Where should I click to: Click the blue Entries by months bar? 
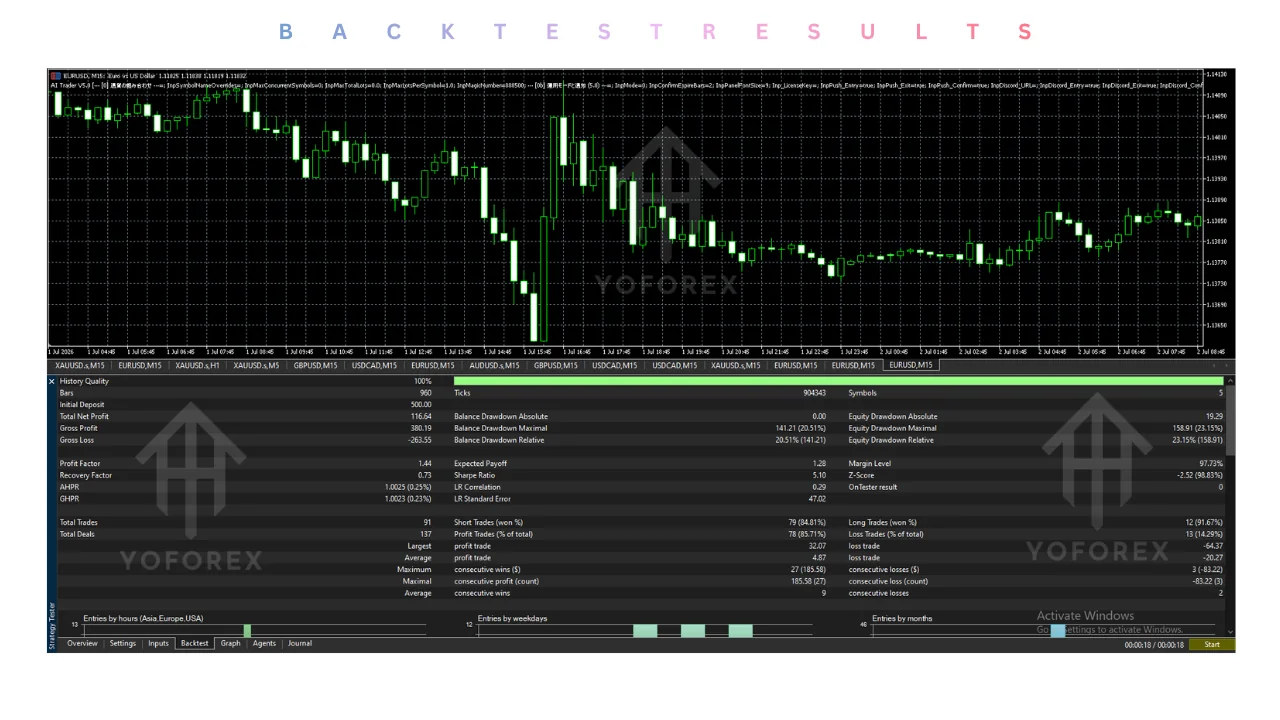click(1058, 630)
